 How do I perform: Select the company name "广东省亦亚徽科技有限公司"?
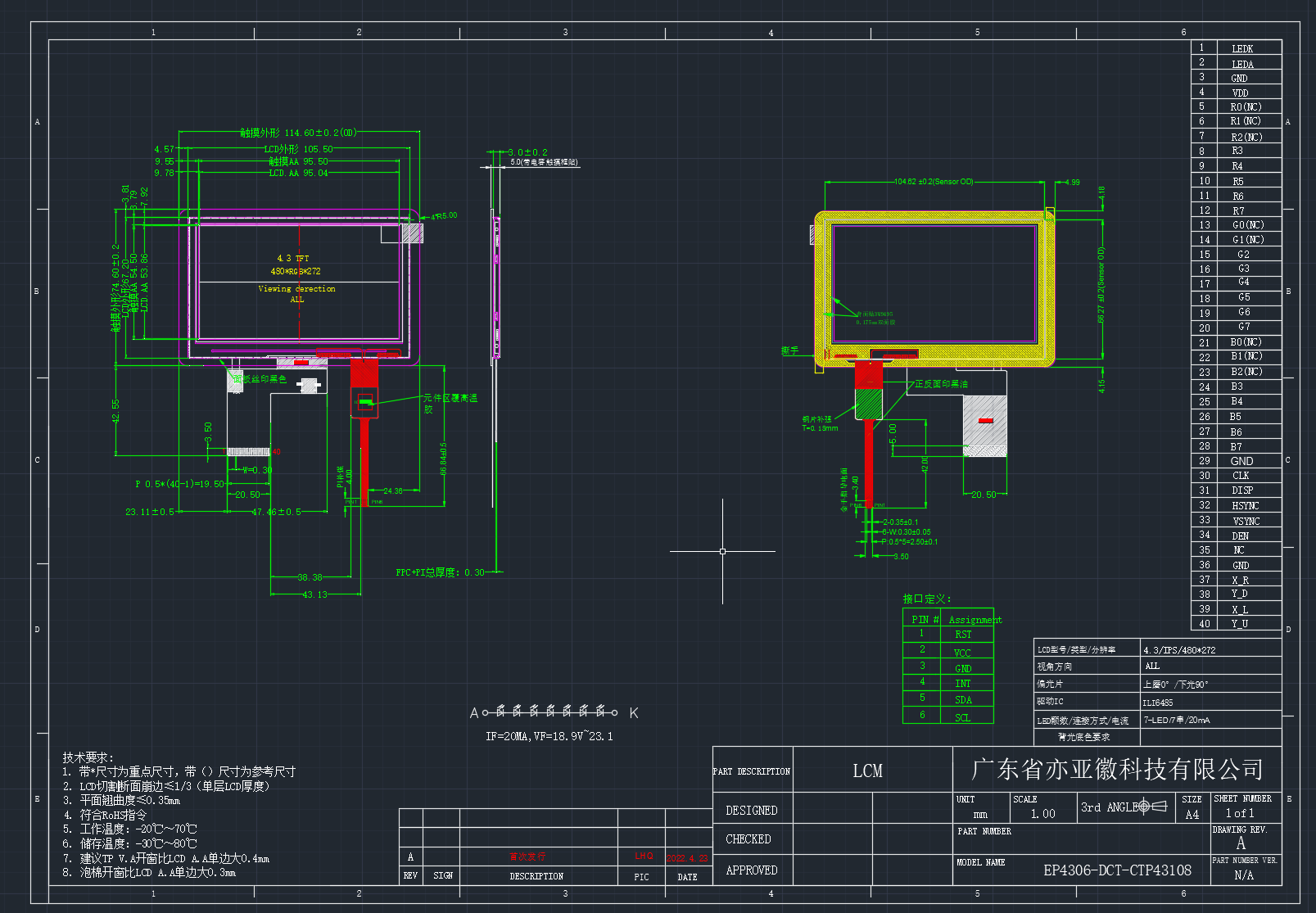click(1117, 769)
